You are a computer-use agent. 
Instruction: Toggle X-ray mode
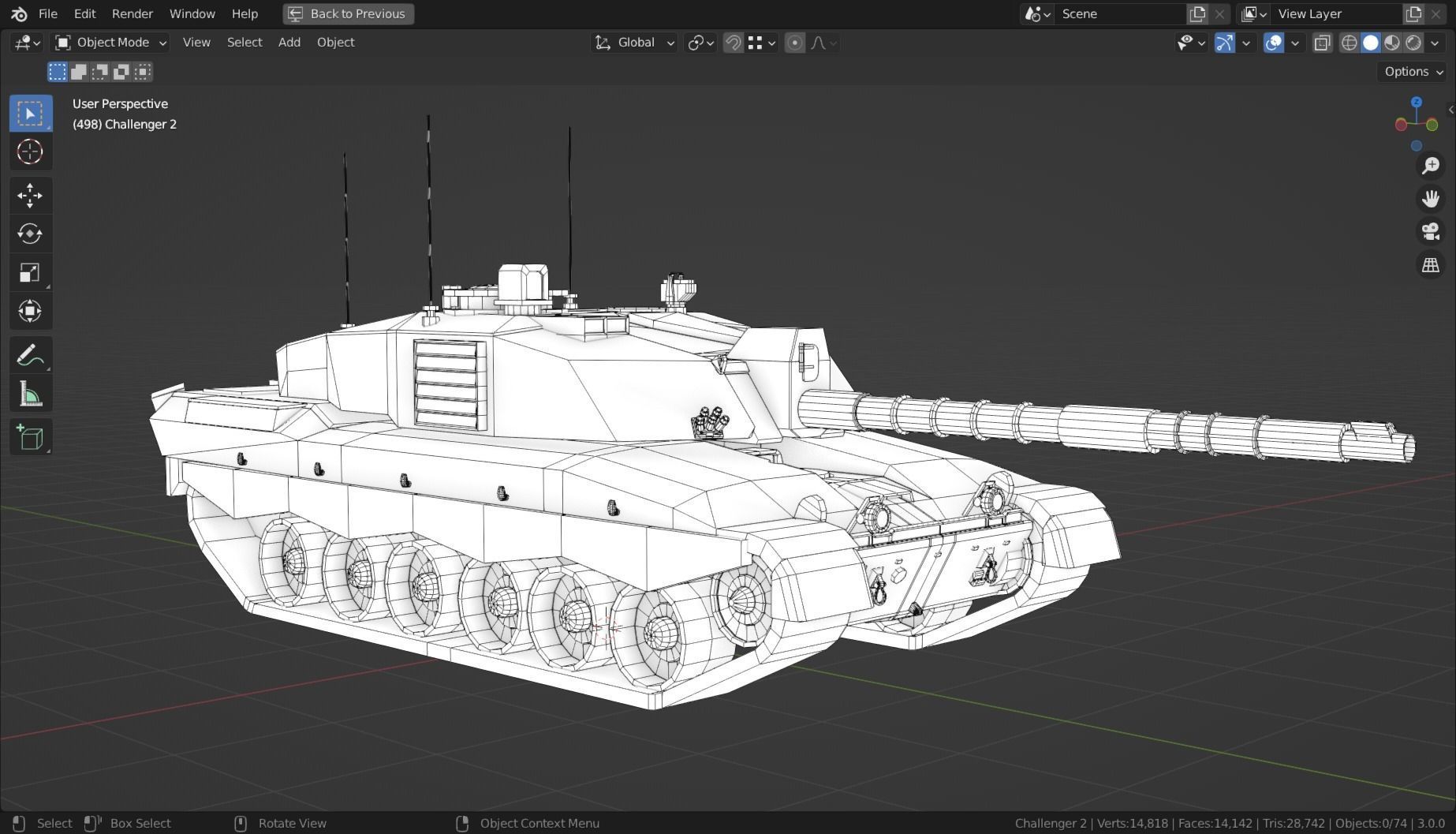1323,43
